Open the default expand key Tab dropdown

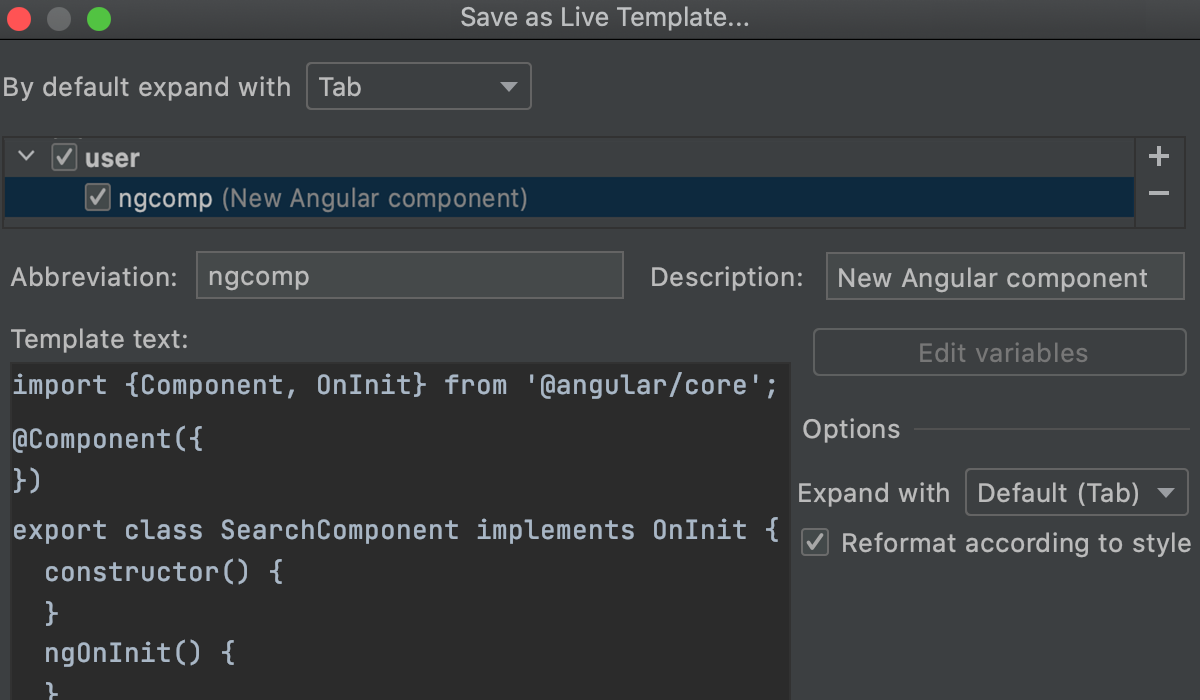point(418,87)
